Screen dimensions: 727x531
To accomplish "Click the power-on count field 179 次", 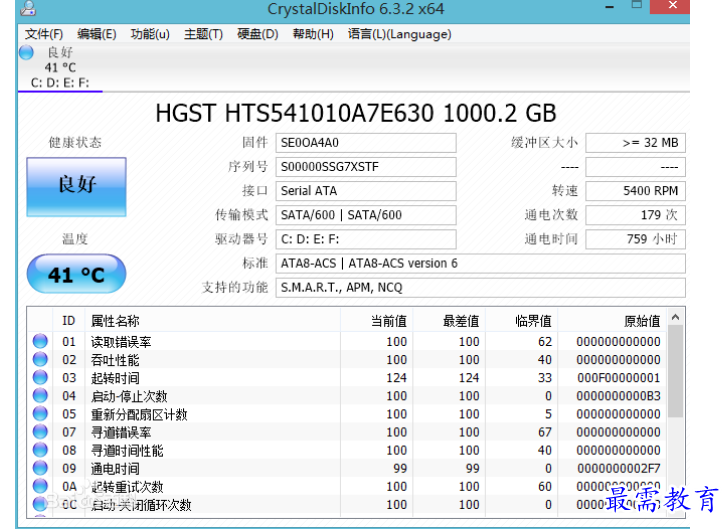I will (x=635, y=215).
